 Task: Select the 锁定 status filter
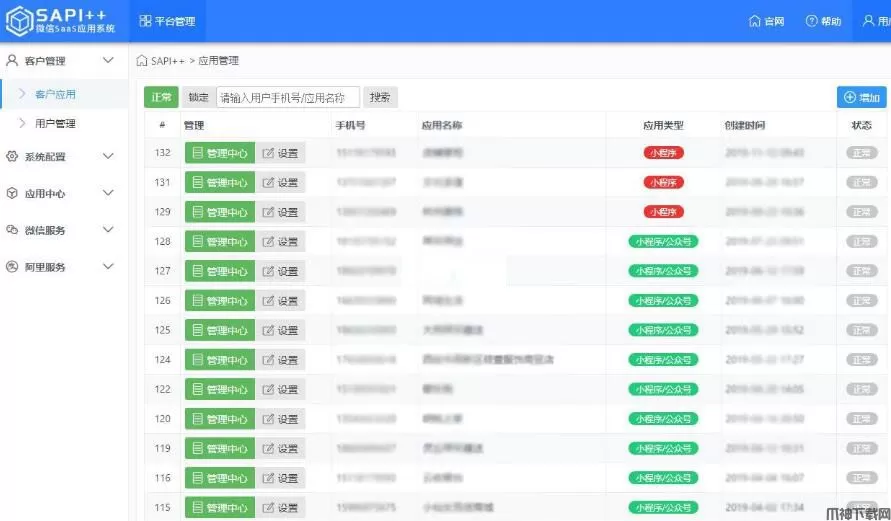198,97
